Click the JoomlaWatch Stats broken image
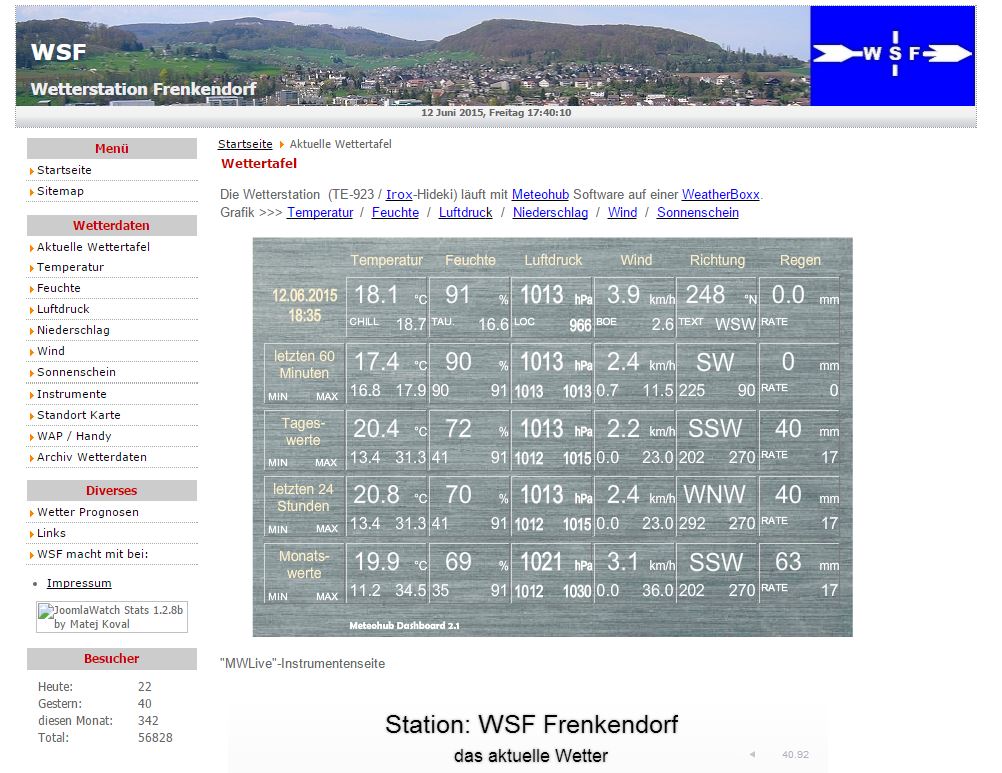Screen dimensions: 1002x773 [112, 617]
